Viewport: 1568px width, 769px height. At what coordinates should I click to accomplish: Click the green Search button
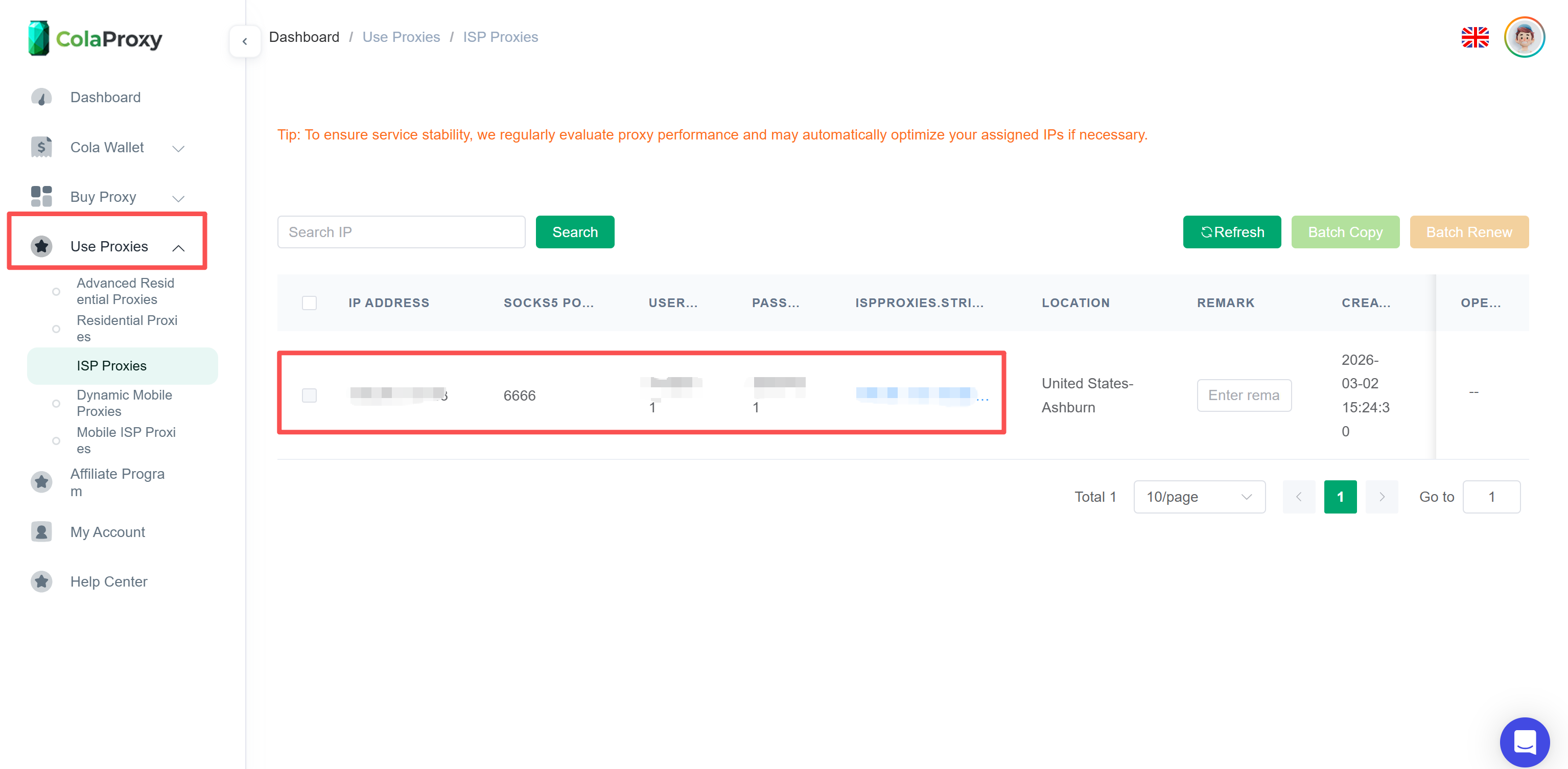click(x=575, y=232)
